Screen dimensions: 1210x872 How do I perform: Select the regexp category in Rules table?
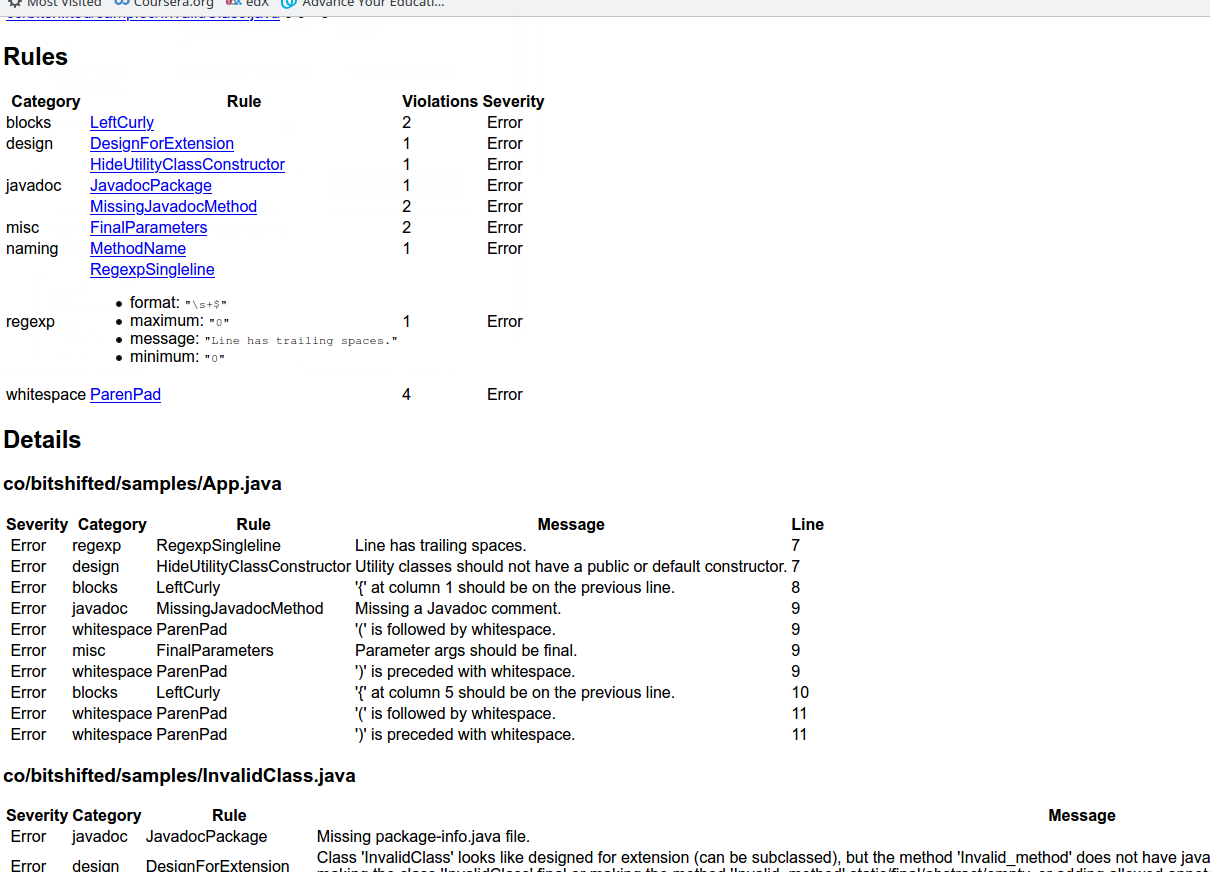point(30,321)
